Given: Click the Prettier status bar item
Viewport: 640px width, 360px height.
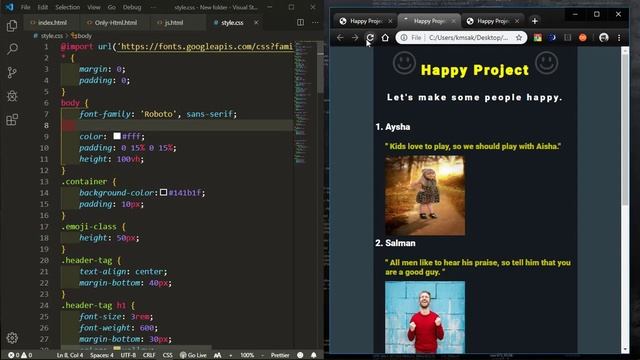Looking at the screenshot, I should pyautogui.click(x=280, y=355).
